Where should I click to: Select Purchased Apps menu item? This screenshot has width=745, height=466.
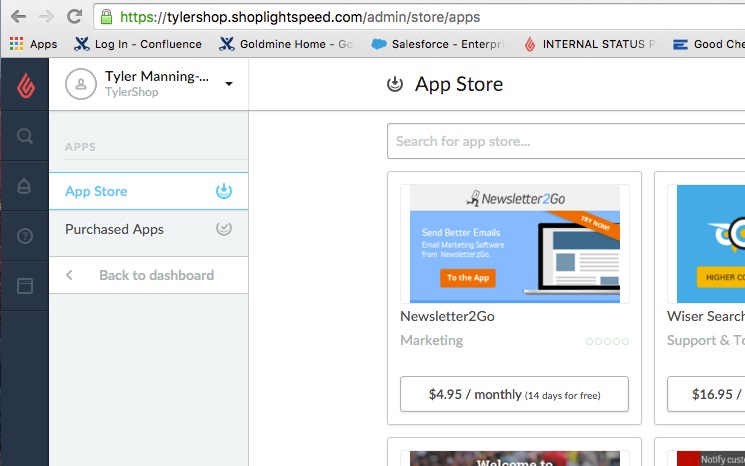click(148, 229)
